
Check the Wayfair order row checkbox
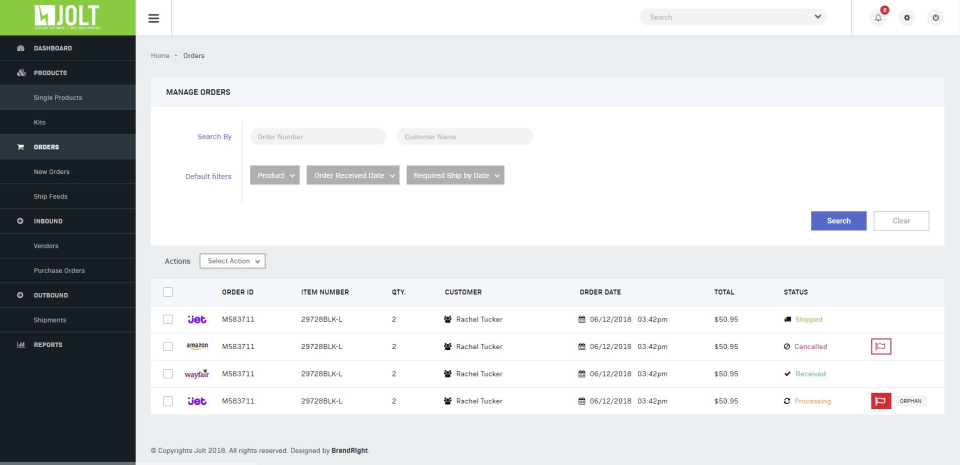168,374
